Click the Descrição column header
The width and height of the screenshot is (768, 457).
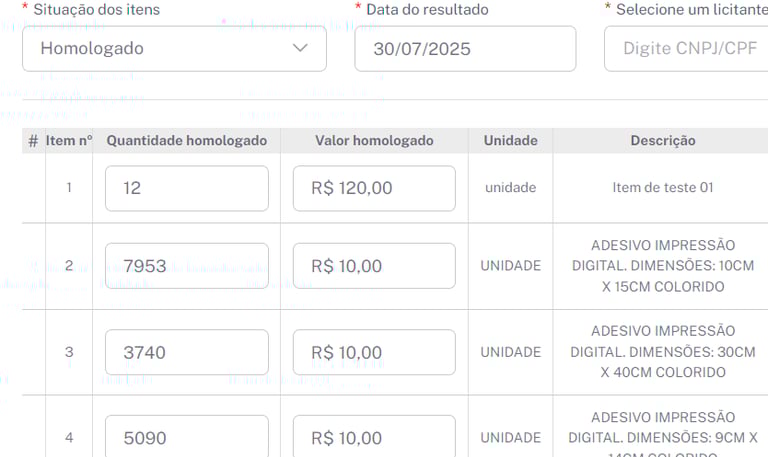point(663,141)
